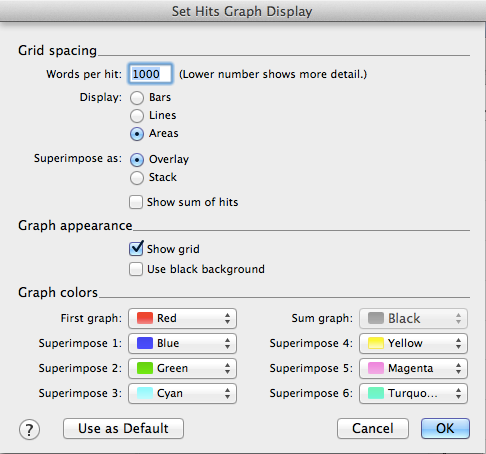Open the Superimpose 6 Turquoise dropdown
486x454 pixels.
pyautogui.click(x=413, y=393)
